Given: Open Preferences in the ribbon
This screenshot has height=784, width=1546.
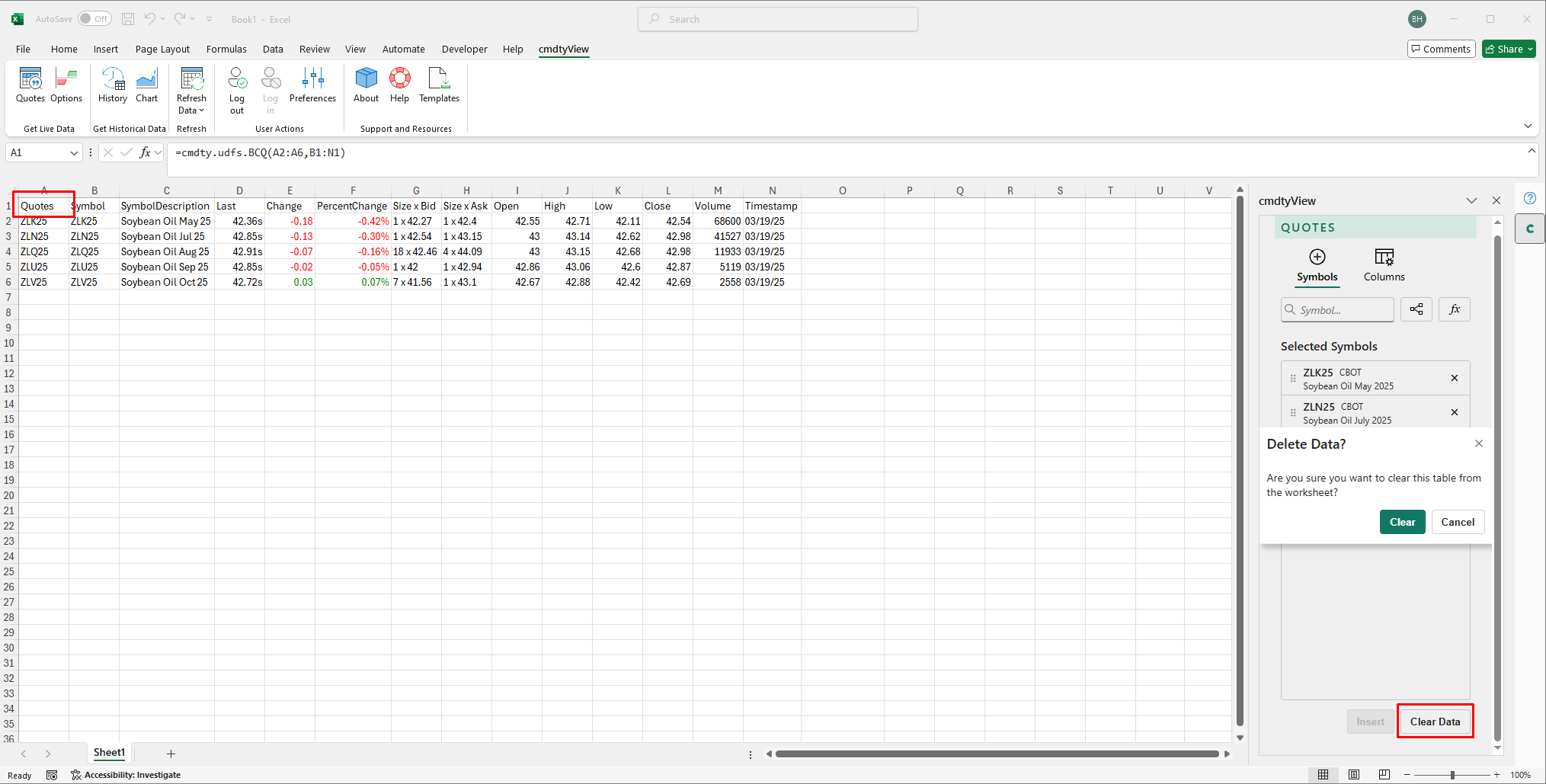Looking at the screenshot, I should (312, 85).
